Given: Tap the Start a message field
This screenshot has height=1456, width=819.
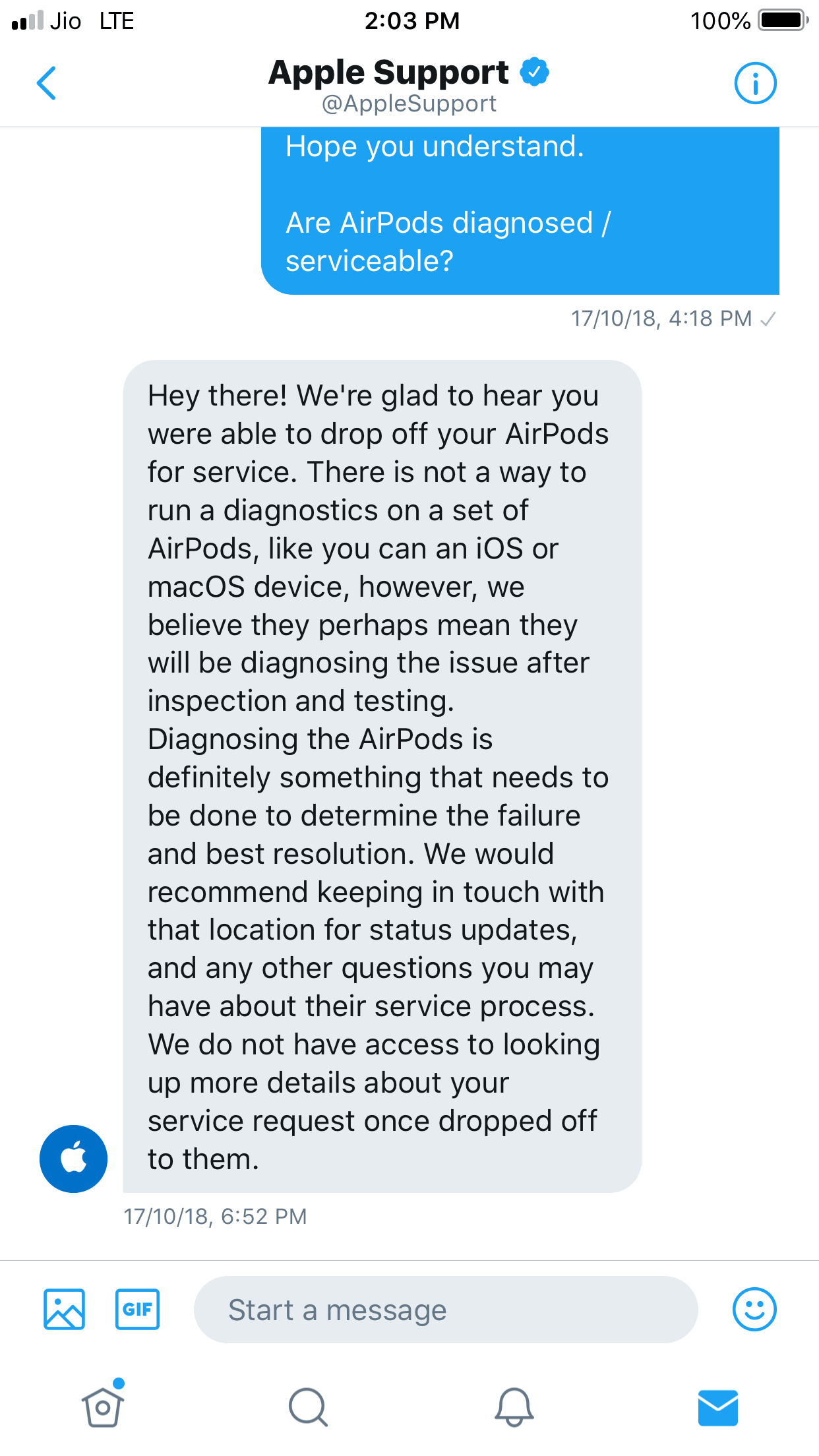Looking at the screenshot, I should pos(445,1310).
